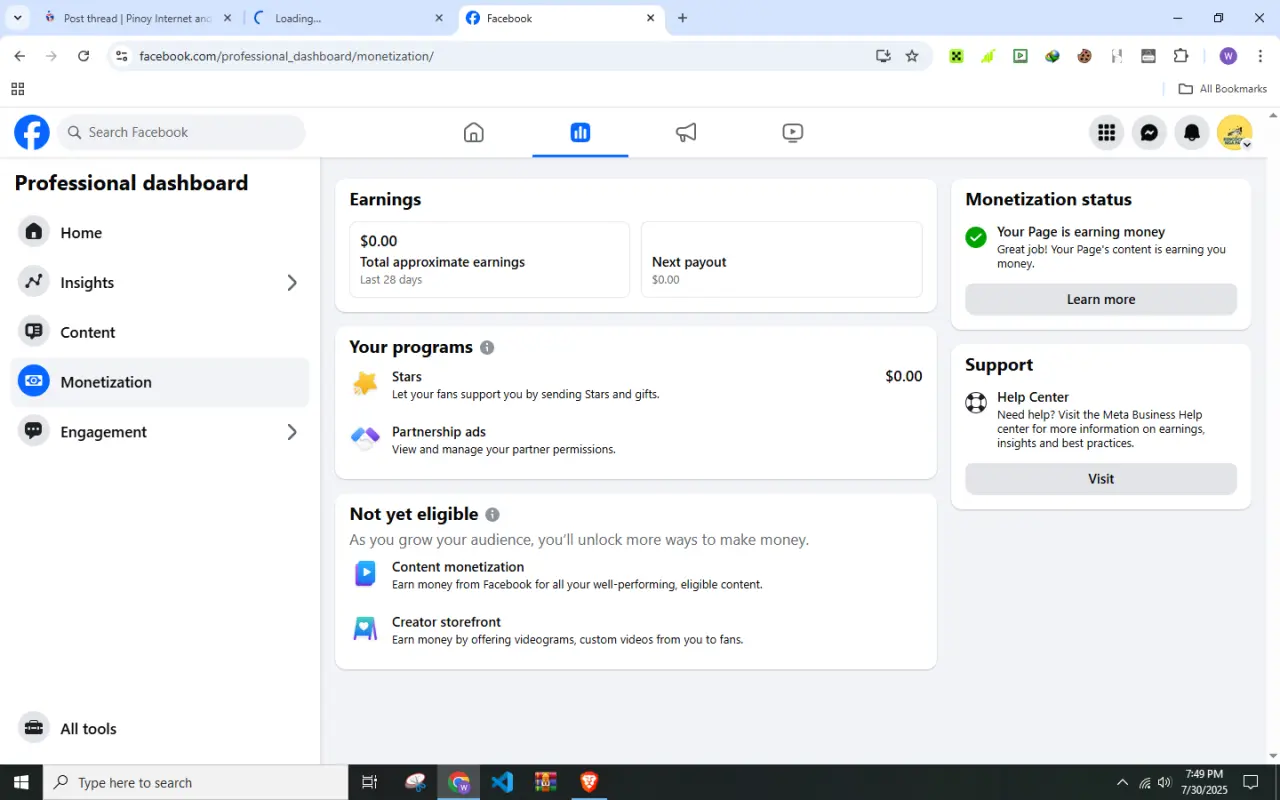Click the Stars program star icon
Viewport: 1280px width, 800px height.
[x=365, y=384]
